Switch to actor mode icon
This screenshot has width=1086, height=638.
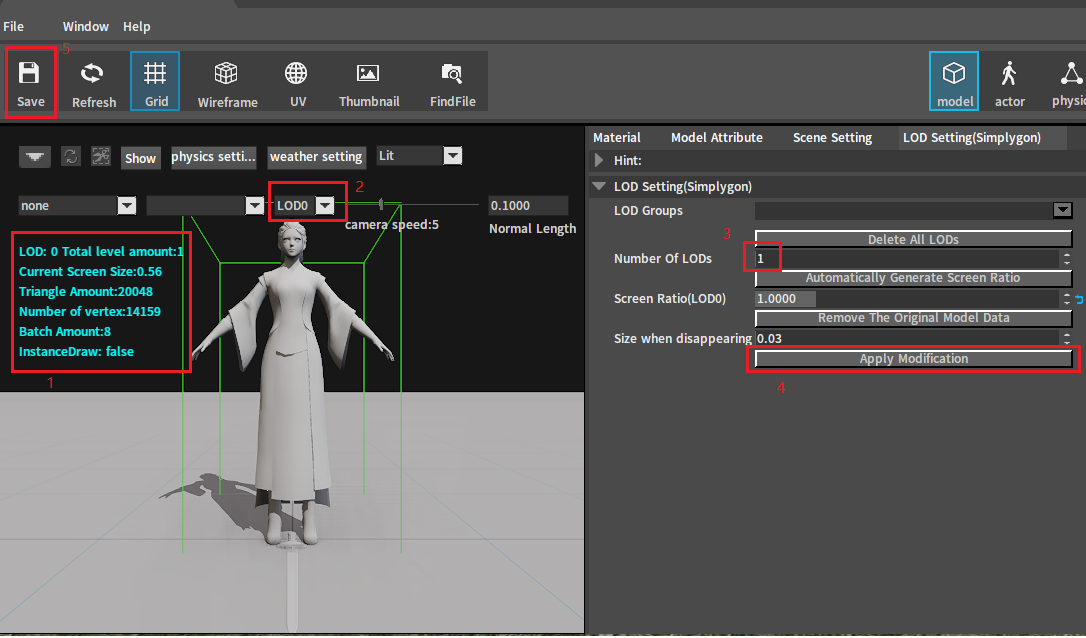tap(1009, 82)
